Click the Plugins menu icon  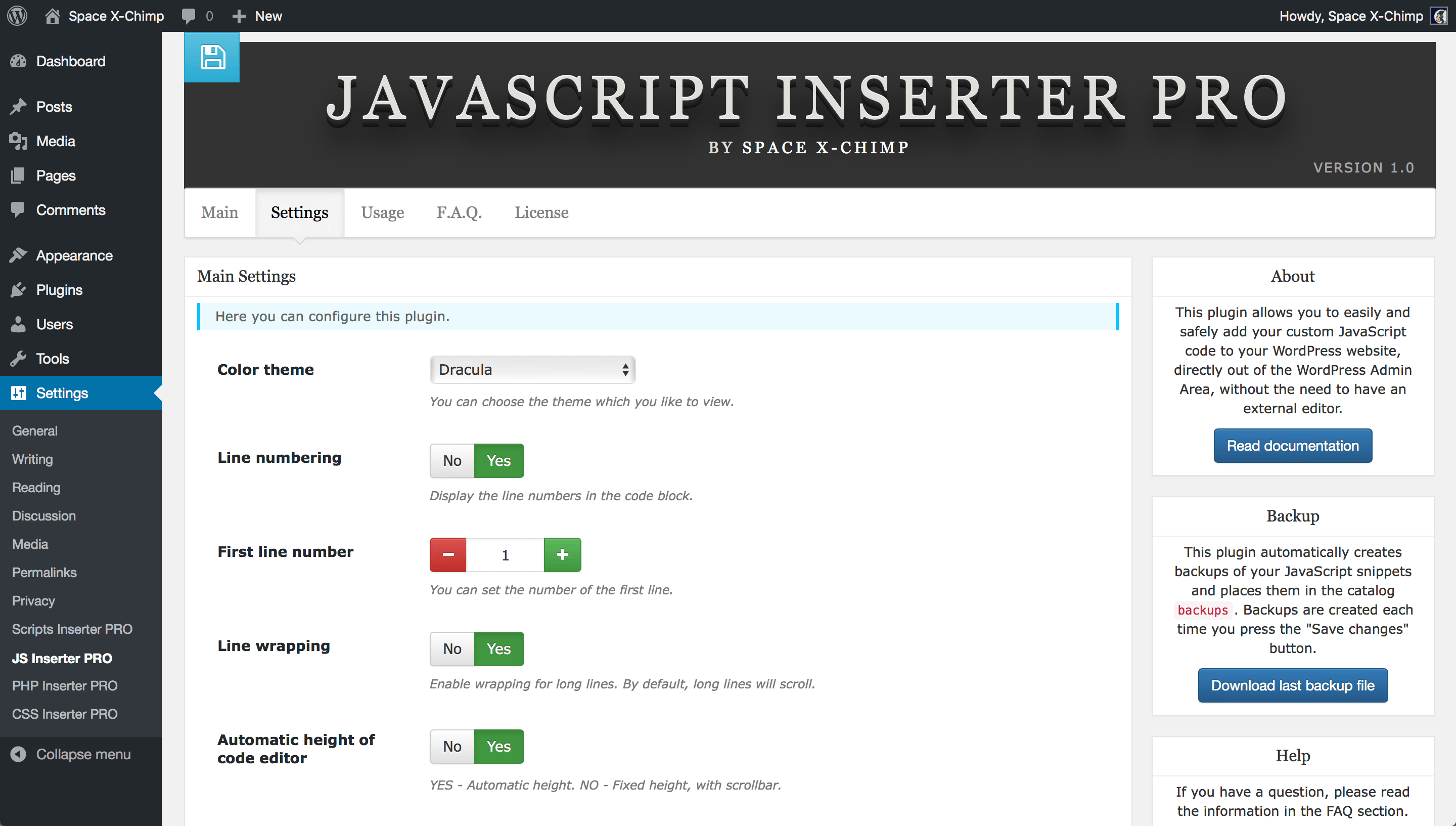coord(19,289)
